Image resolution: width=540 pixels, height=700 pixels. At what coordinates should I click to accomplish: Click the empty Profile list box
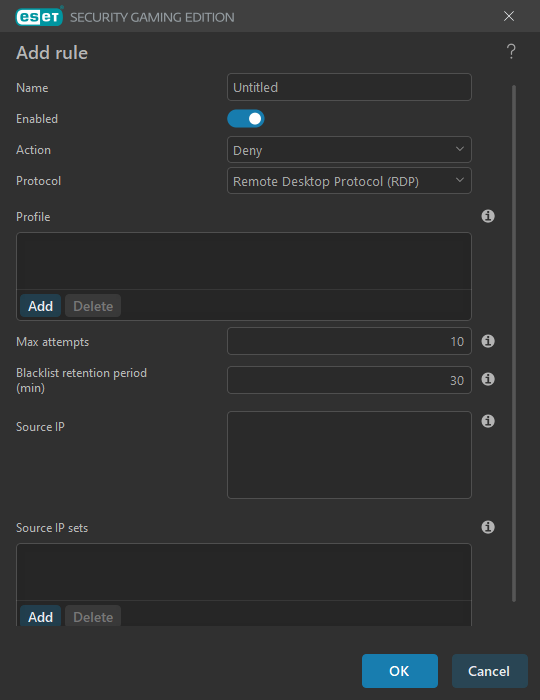[244, 261]
